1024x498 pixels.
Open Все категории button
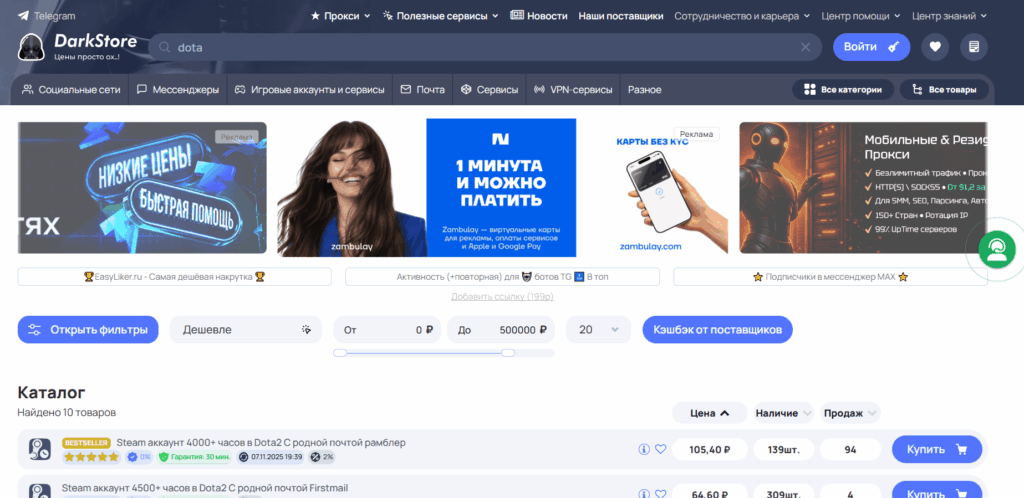[x=842, y=89]
